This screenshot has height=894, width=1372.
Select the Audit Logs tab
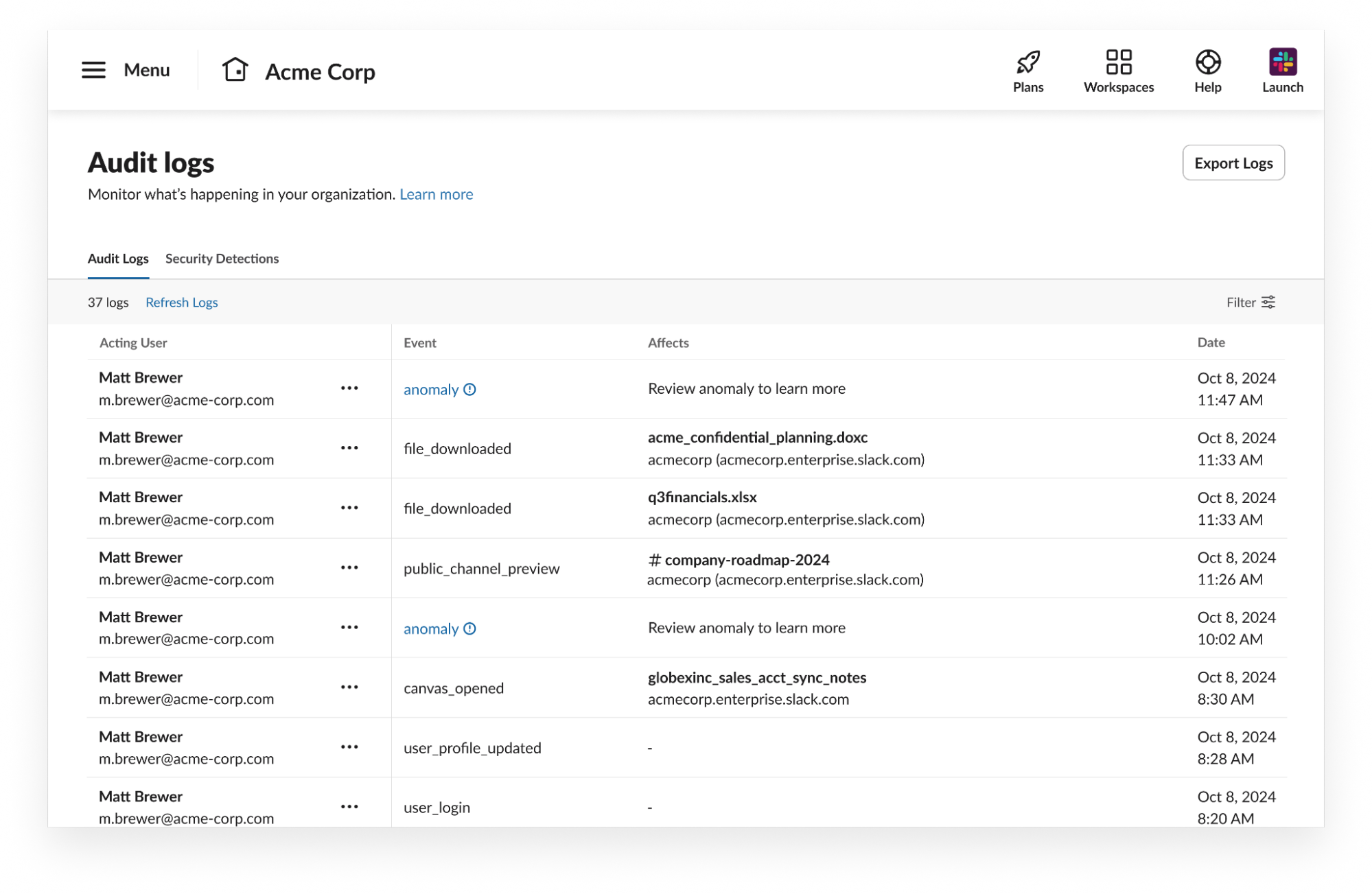coord(118,259)
